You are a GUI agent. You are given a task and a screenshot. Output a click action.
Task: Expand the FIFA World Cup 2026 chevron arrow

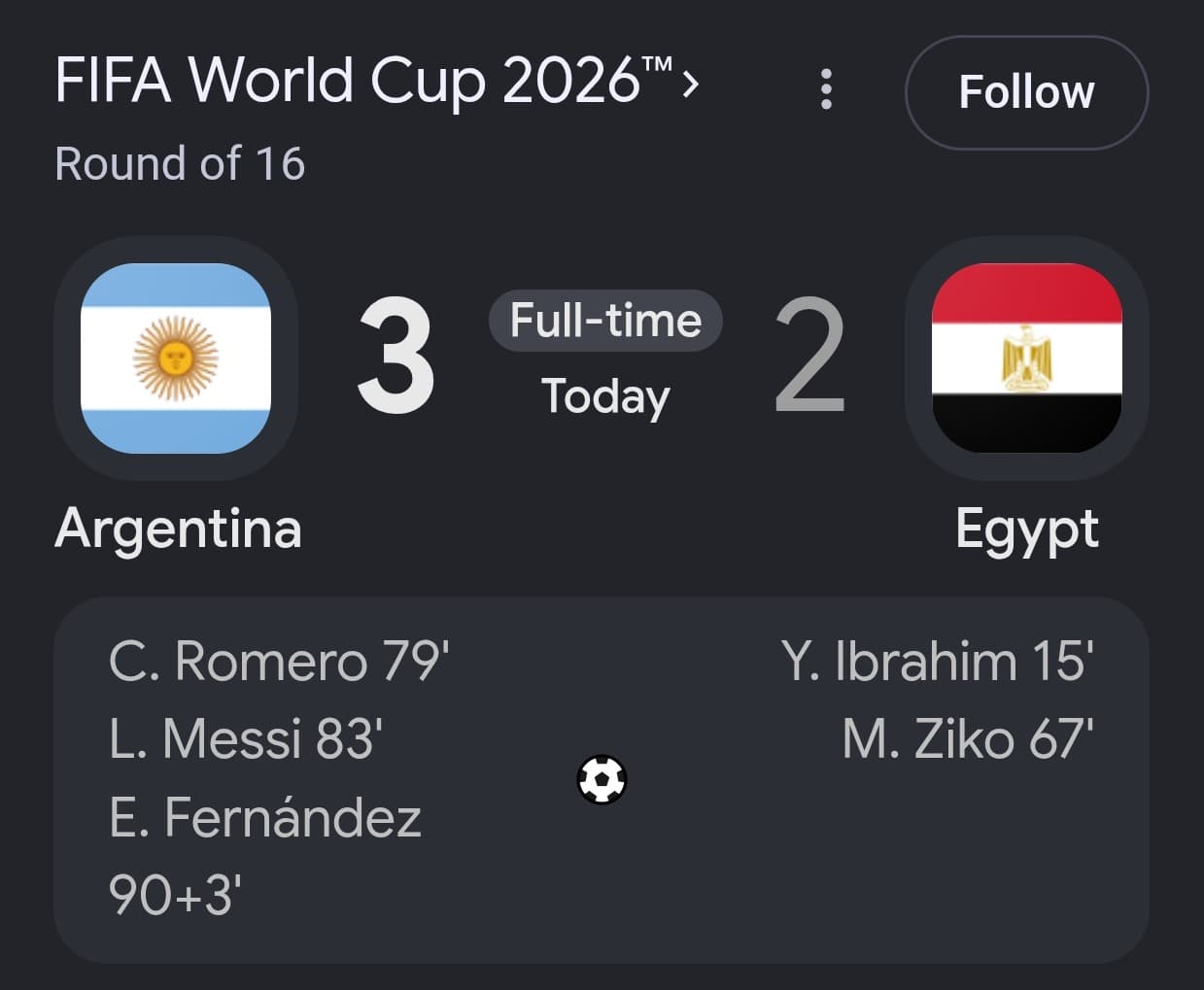pos(690,84)
